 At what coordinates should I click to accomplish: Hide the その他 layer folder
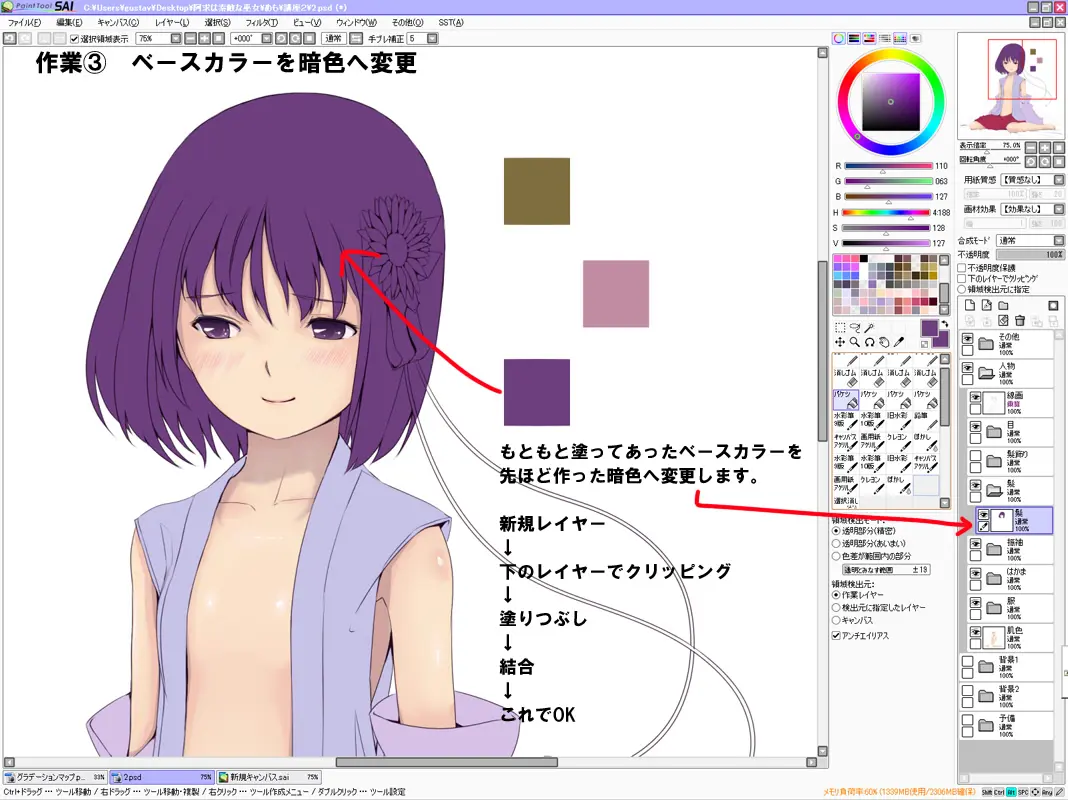tap(967, 338)
